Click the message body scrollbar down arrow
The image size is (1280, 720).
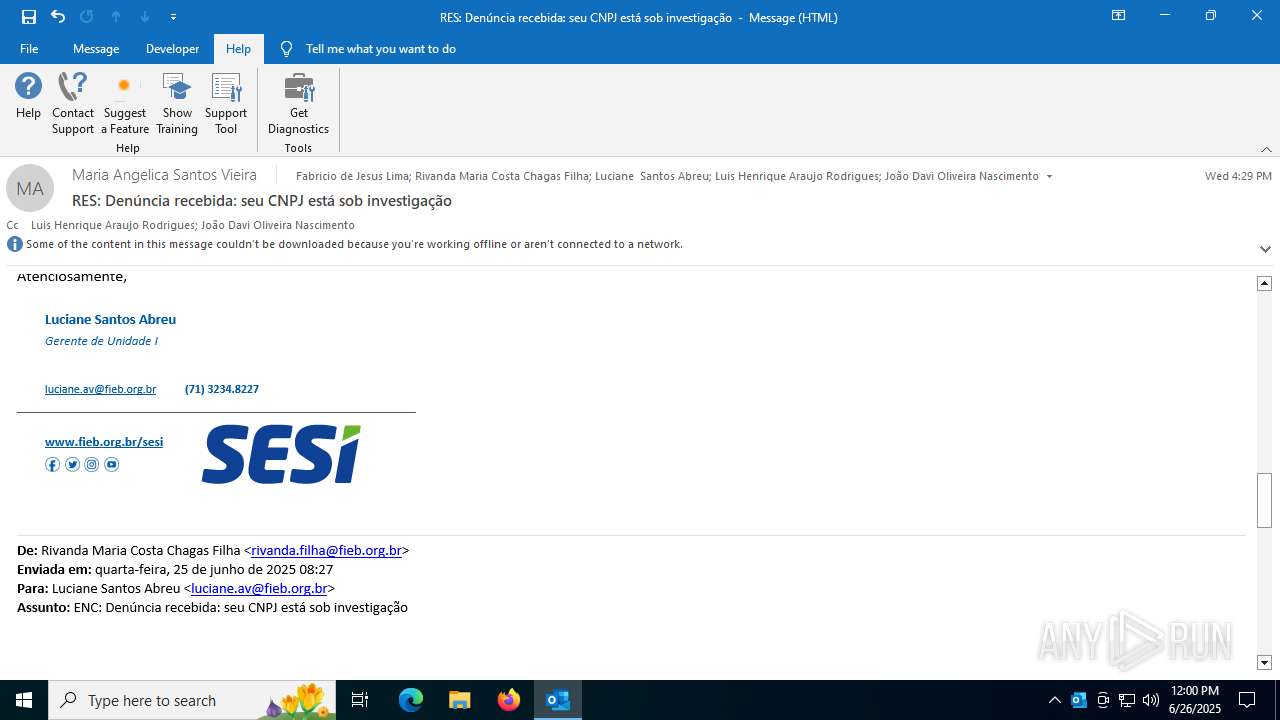click(x=1264, y=662)
